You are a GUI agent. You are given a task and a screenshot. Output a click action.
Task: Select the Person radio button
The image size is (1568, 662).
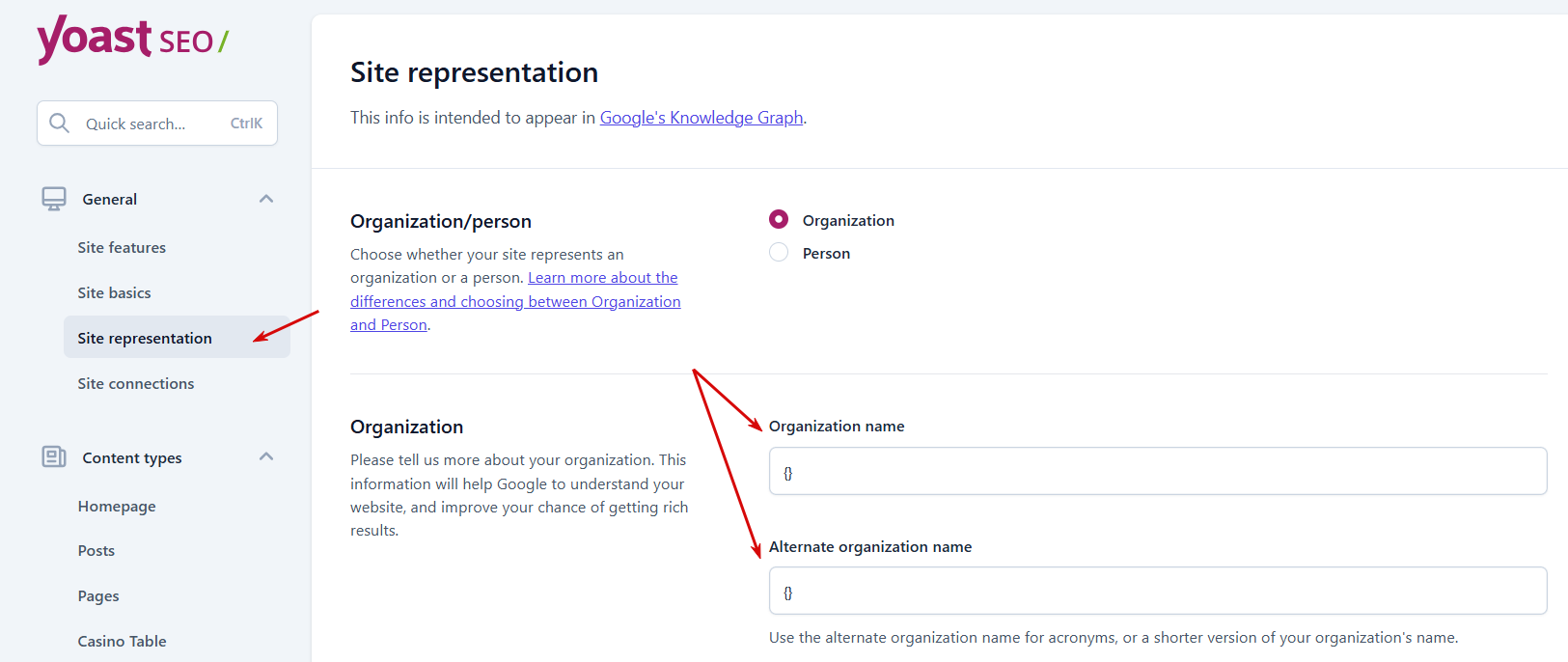click(x=779, y=253)
